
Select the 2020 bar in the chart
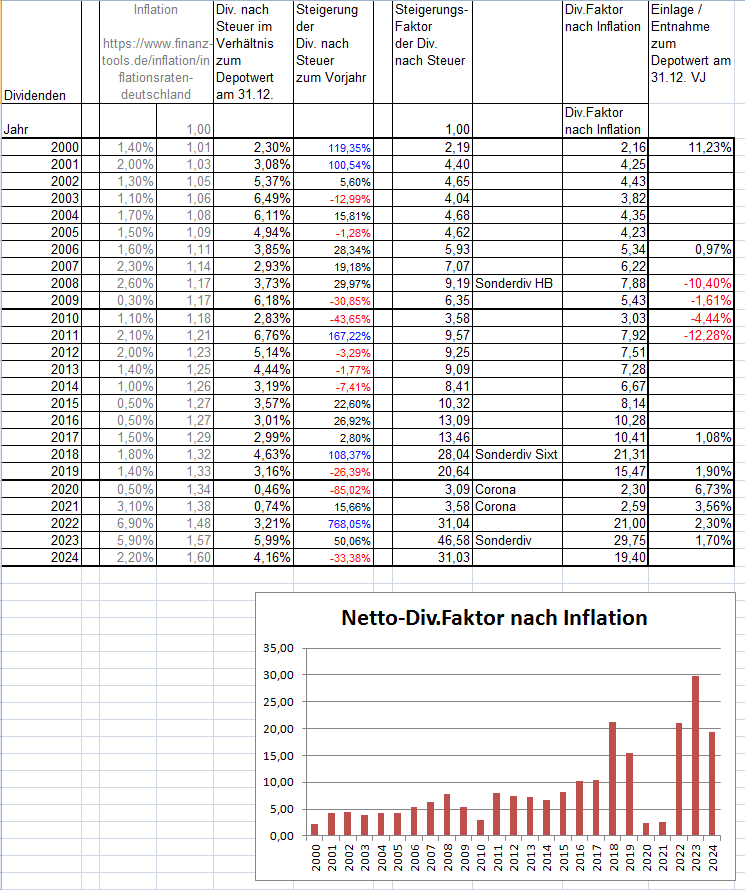pyautogui.click(x=646, y=829)
